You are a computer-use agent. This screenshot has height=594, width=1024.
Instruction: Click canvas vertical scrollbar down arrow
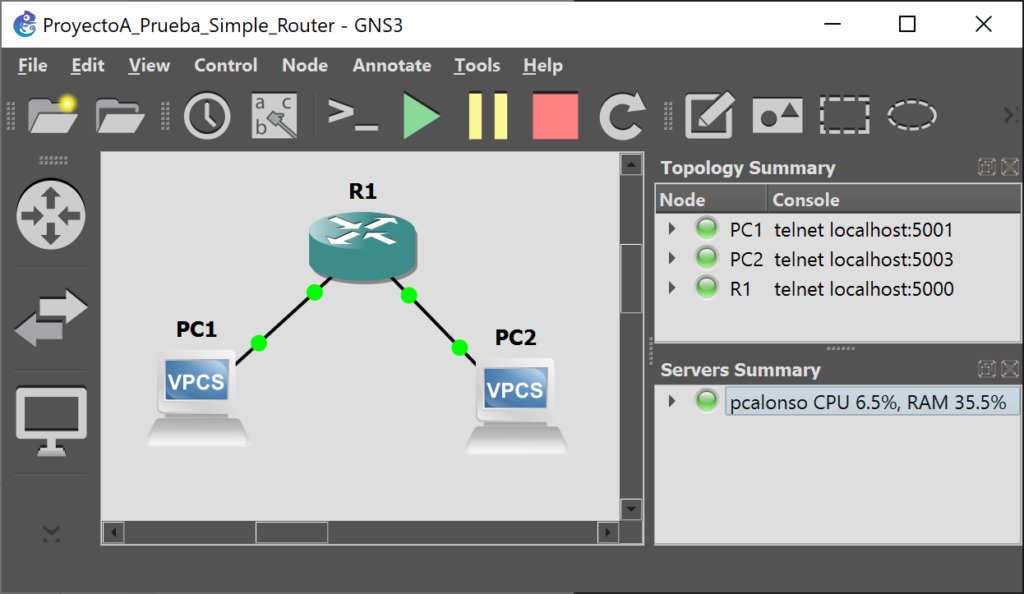click(631, 508)
